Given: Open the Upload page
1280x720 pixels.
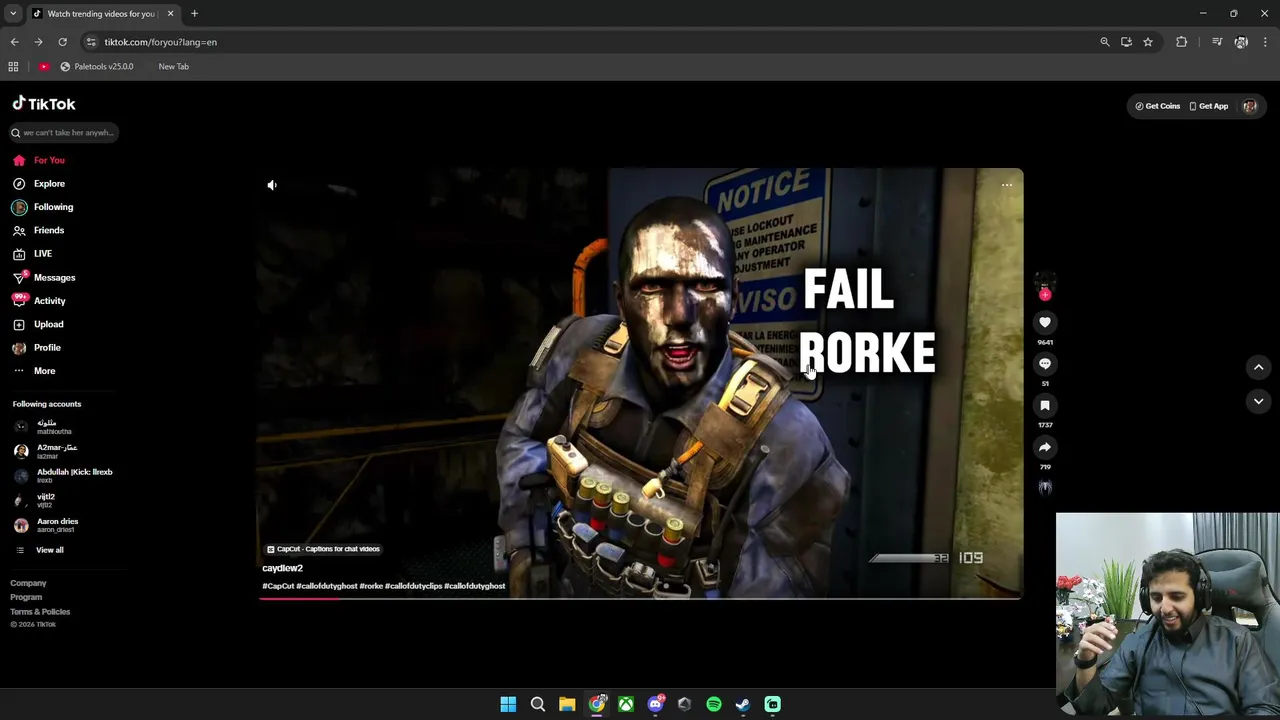Looking at the screenshot, I should click(40, 324).
